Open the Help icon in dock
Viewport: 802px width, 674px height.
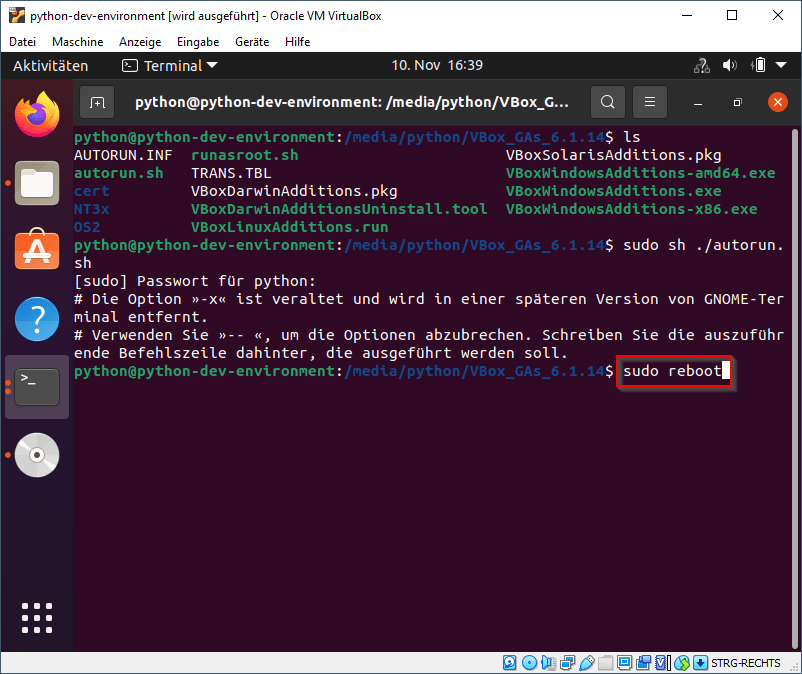37,319
